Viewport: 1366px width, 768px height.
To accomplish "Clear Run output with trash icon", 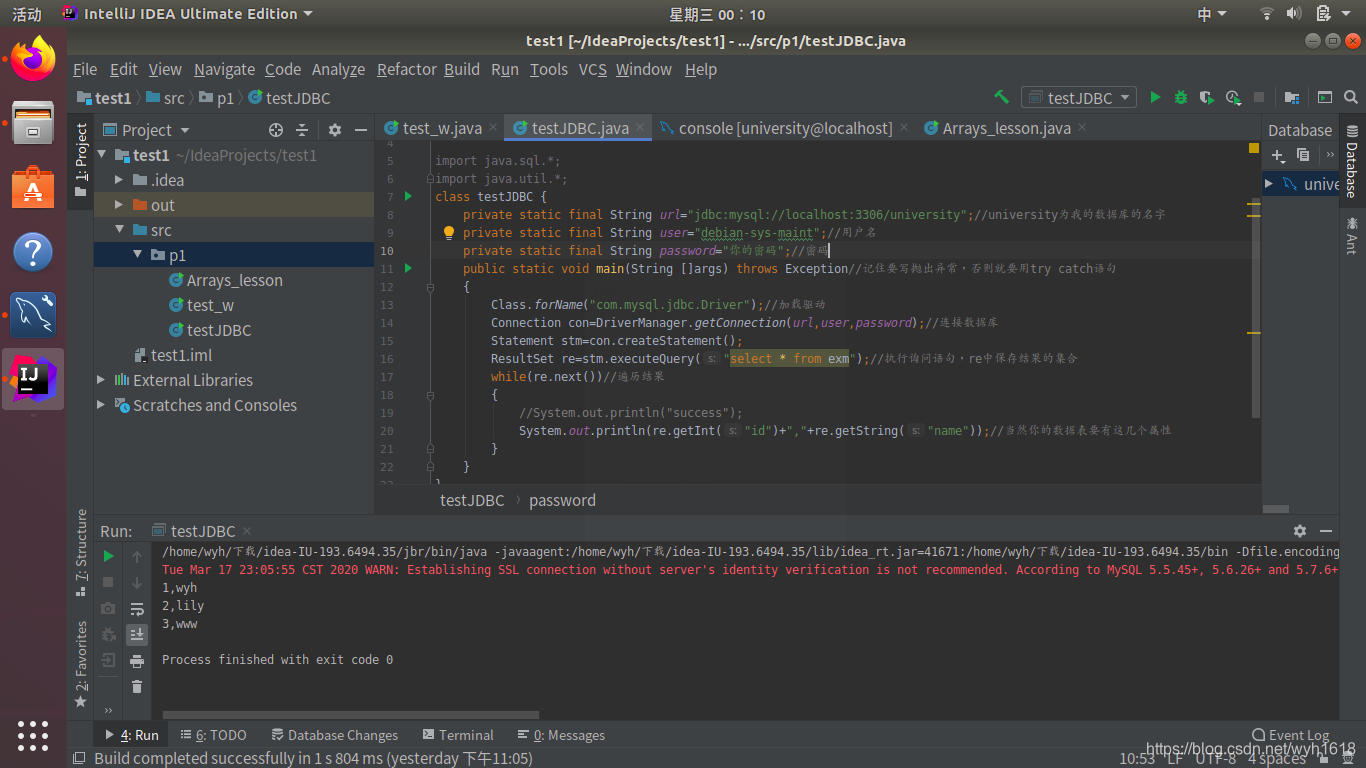I will click(x=137, y=686).
